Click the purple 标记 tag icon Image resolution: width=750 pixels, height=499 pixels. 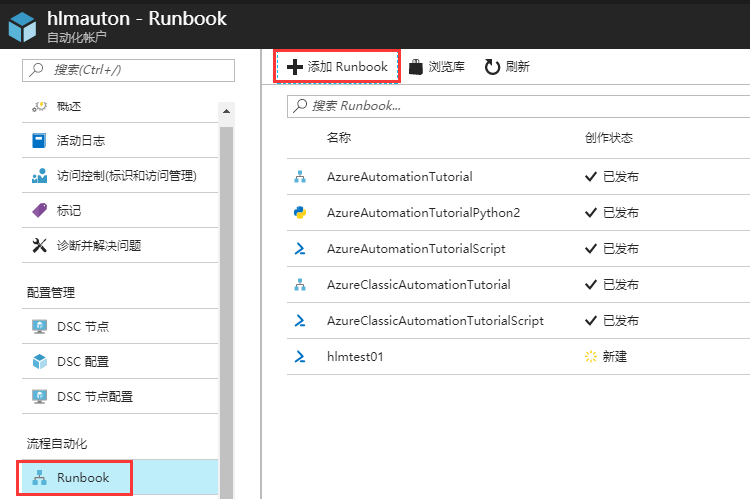point(40,210)
